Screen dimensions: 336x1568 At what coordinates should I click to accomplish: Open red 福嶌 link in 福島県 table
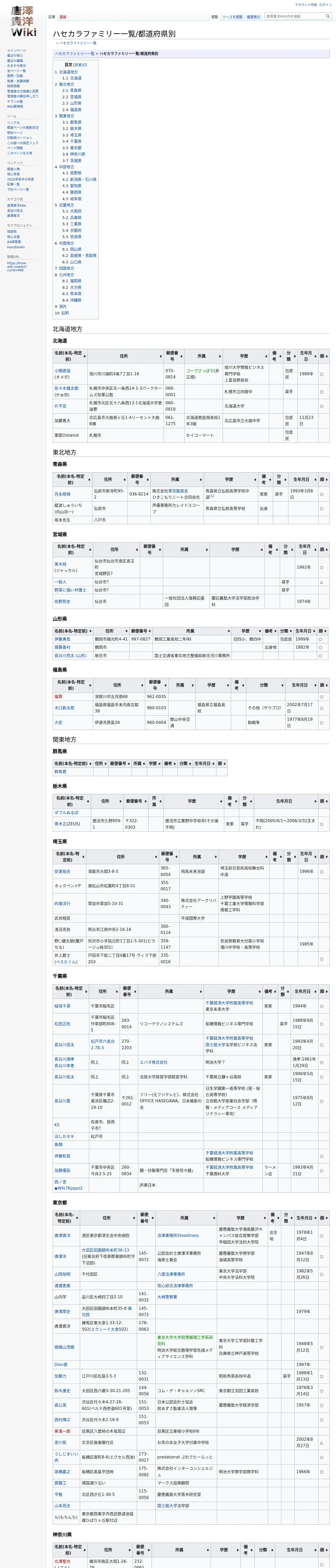pyautogui.click(x=59, y=696)
